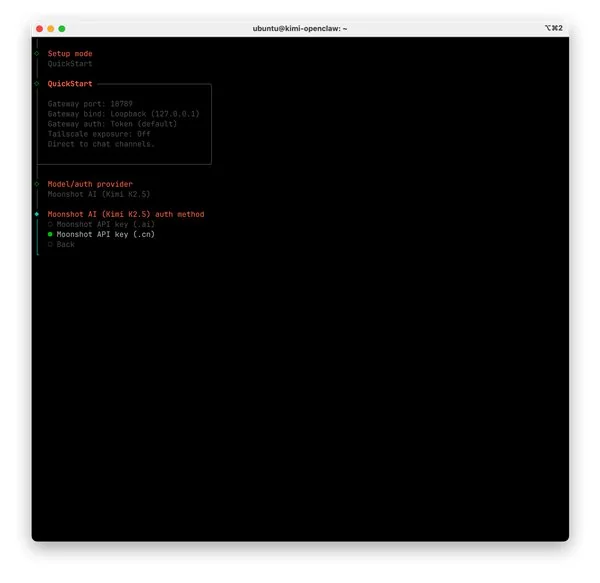The image size is (600, 583).
Task: Click the Direct to chat channels line
Action: [x=101, y=144]
